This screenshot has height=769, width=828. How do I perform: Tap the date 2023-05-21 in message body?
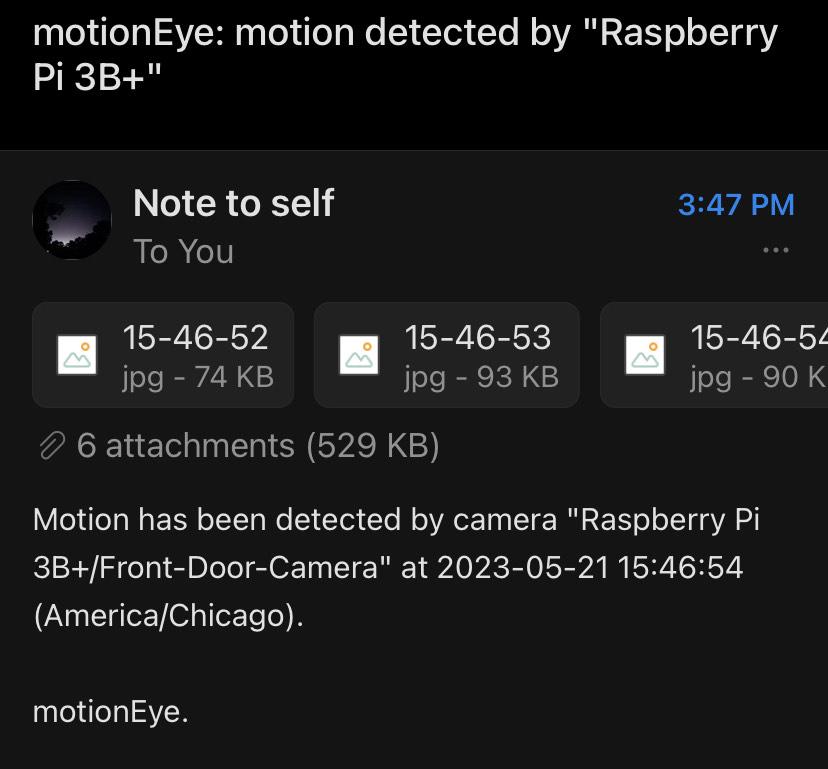(523, 568)
